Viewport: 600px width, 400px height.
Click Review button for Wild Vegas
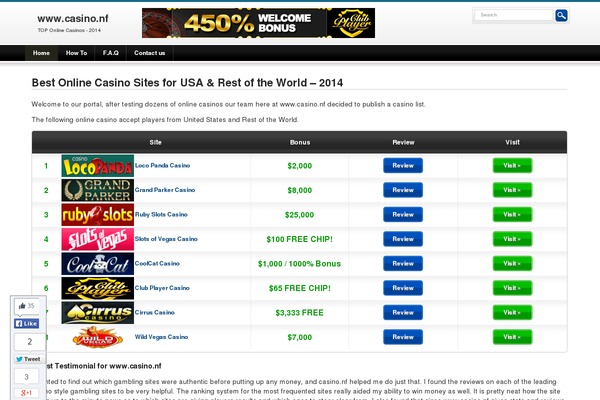point(403,337)
